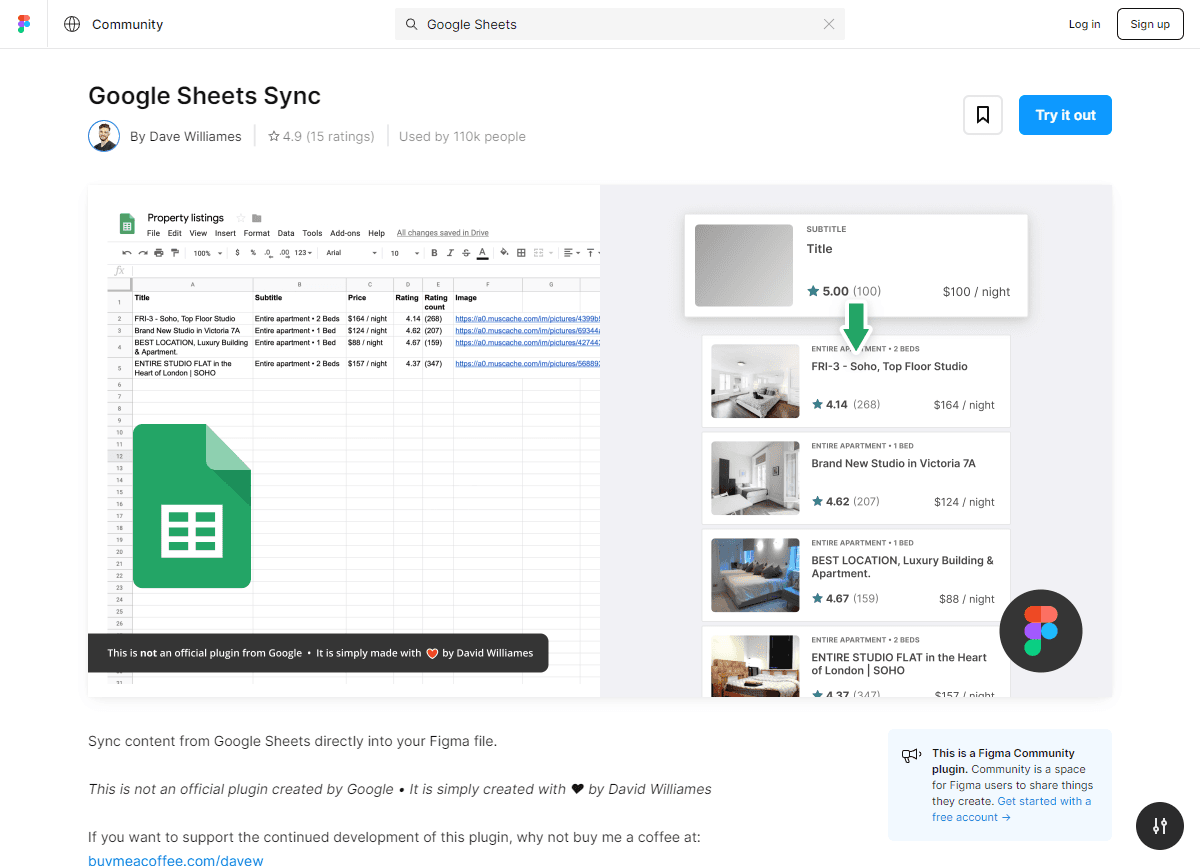Click the Sign up button
Viewport: 1200px width, 866px height.
tap(1150, 24)
